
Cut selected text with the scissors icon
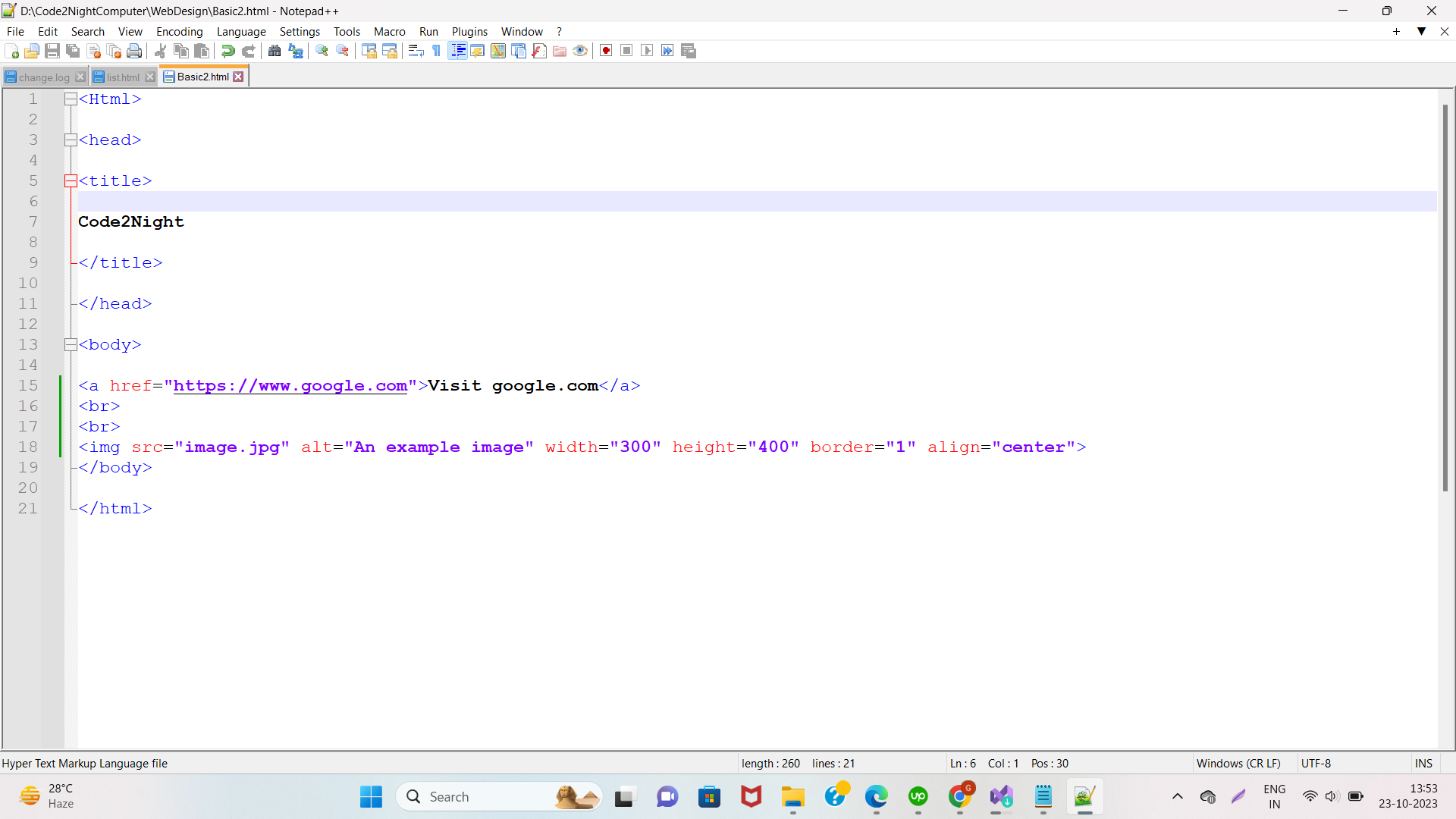point(161,51)
